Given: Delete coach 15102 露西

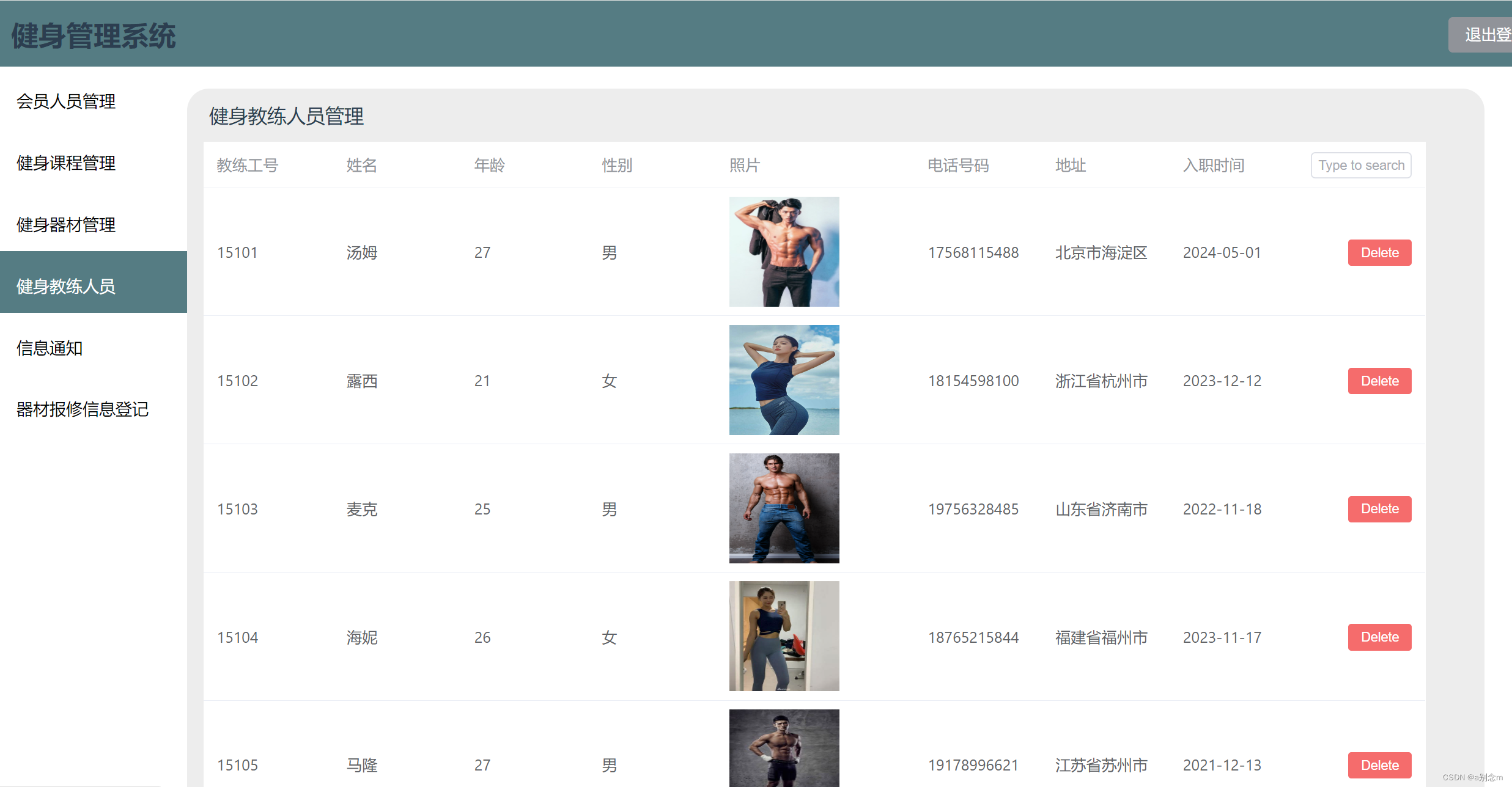Looking at the screenshot, I should tap(1379, 381).
